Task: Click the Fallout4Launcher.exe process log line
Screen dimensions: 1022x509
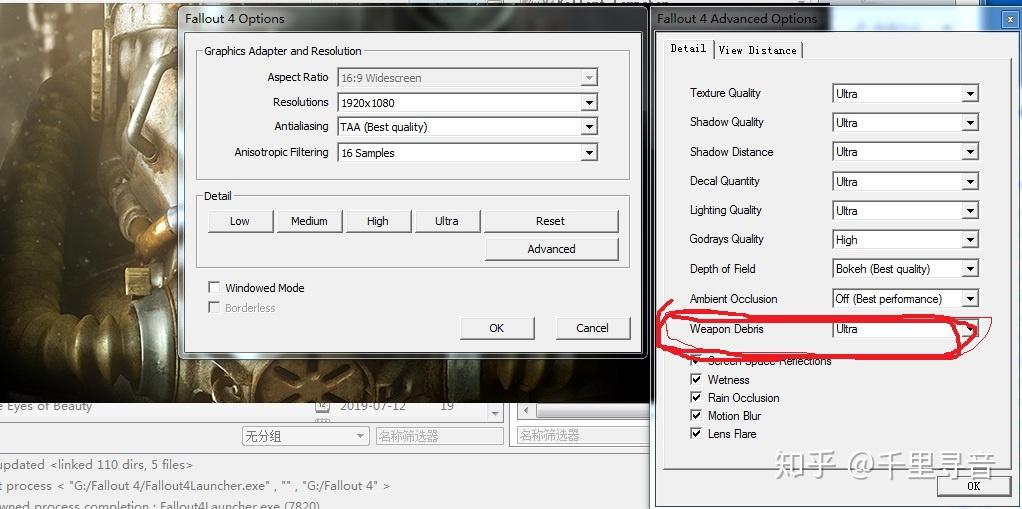Action: 196,486
